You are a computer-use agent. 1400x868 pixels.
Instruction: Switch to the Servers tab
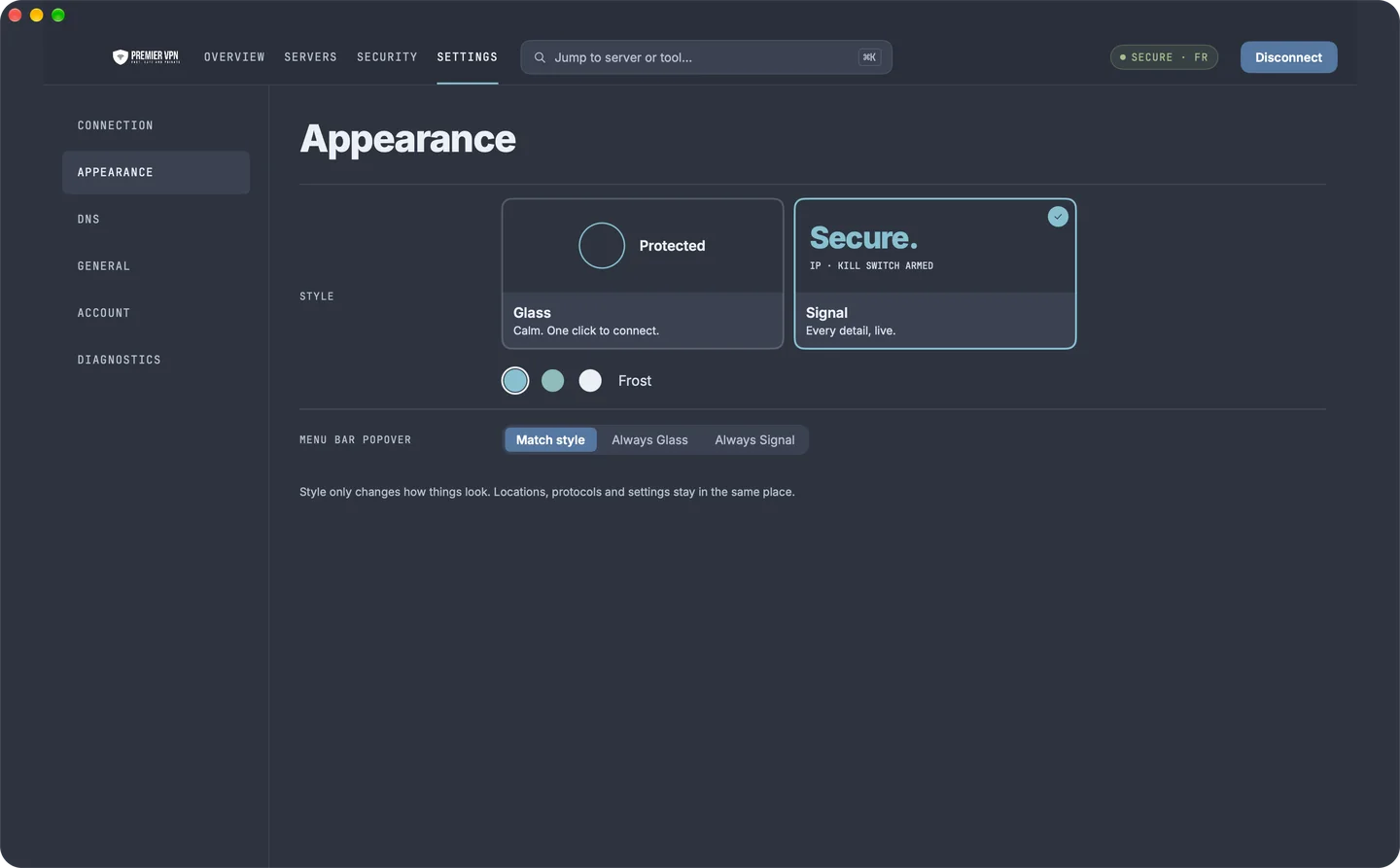[x=310, y=57]
